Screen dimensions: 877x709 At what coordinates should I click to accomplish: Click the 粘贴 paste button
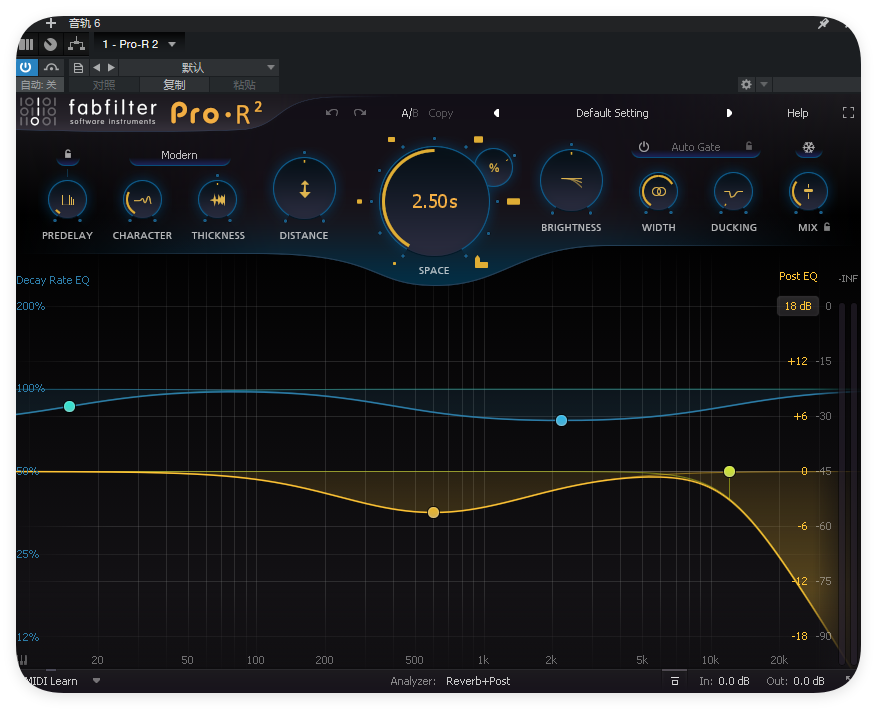[x=244, y=85]
